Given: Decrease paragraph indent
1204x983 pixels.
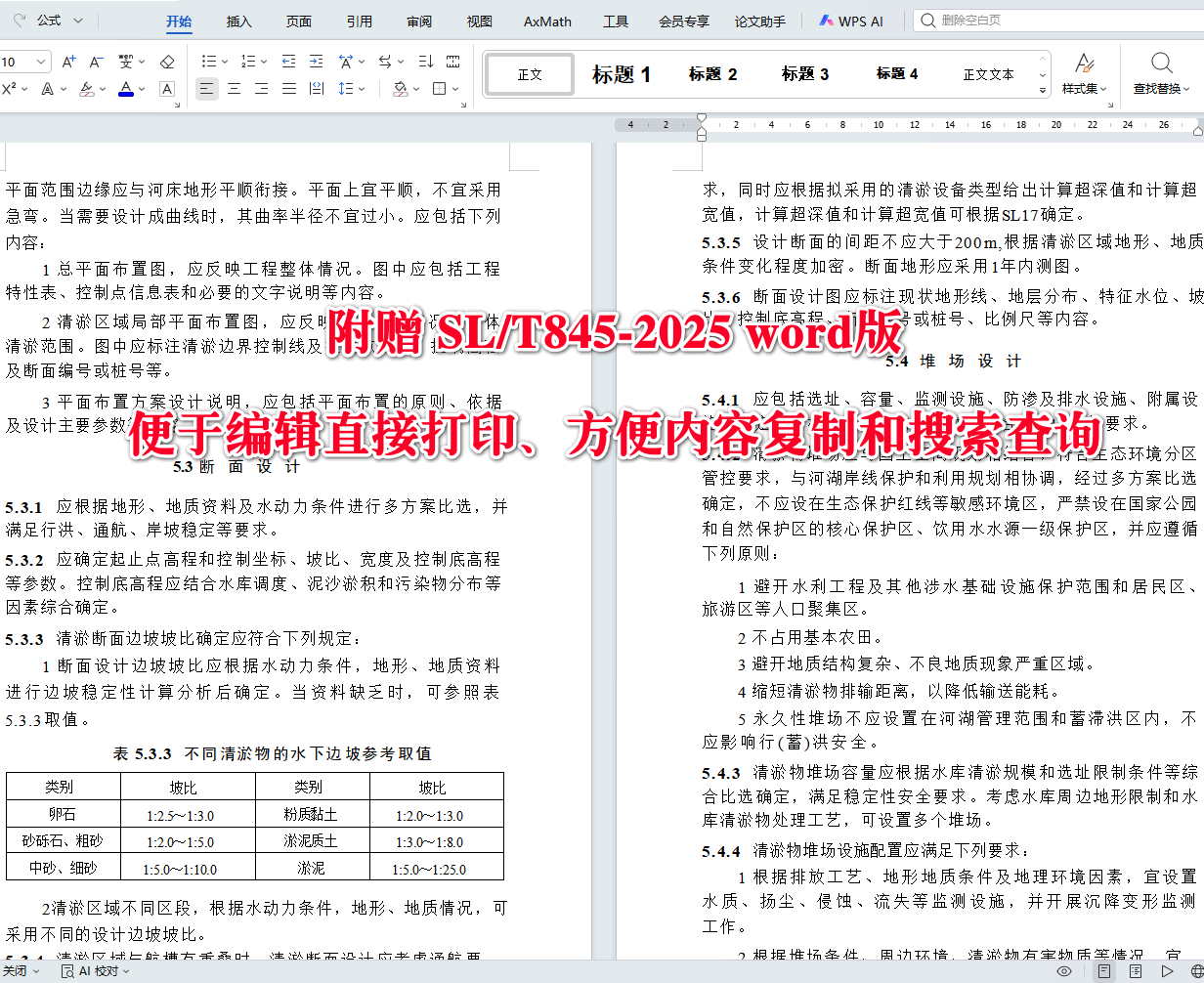Looking at the screenshot, I should point(289,62).
